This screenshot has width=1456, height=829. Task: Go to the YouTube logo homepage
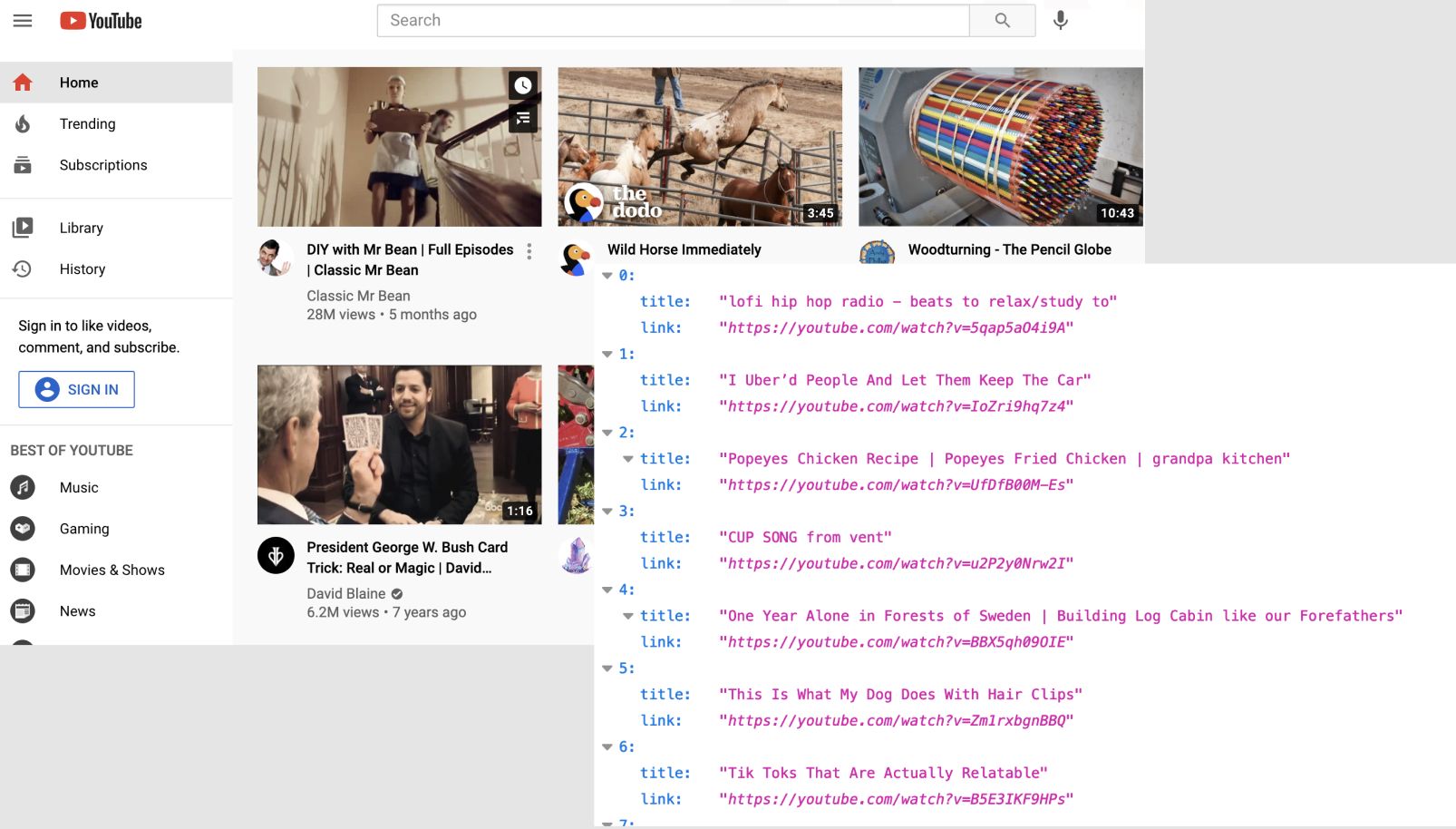coord(101,21)
